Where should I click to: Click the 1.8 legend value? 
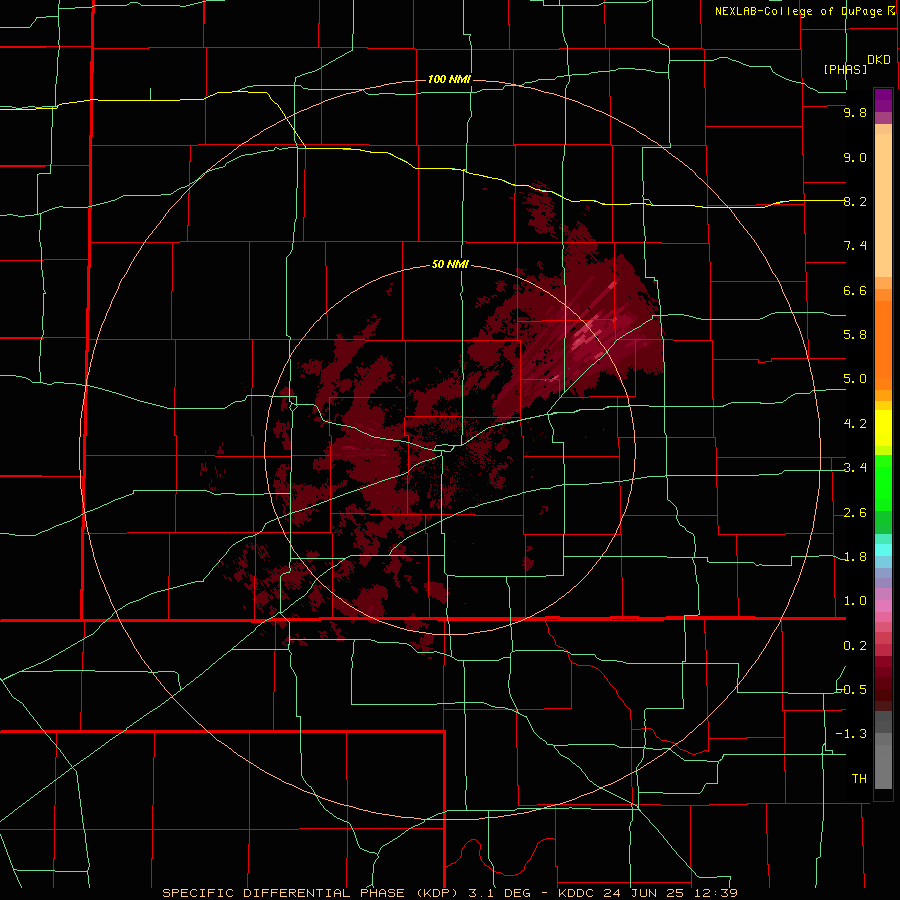click(855, 557)
